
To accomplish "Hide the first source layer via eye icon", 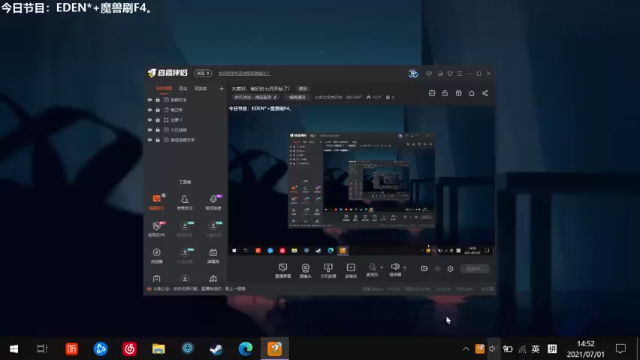I will pos(150,100).
